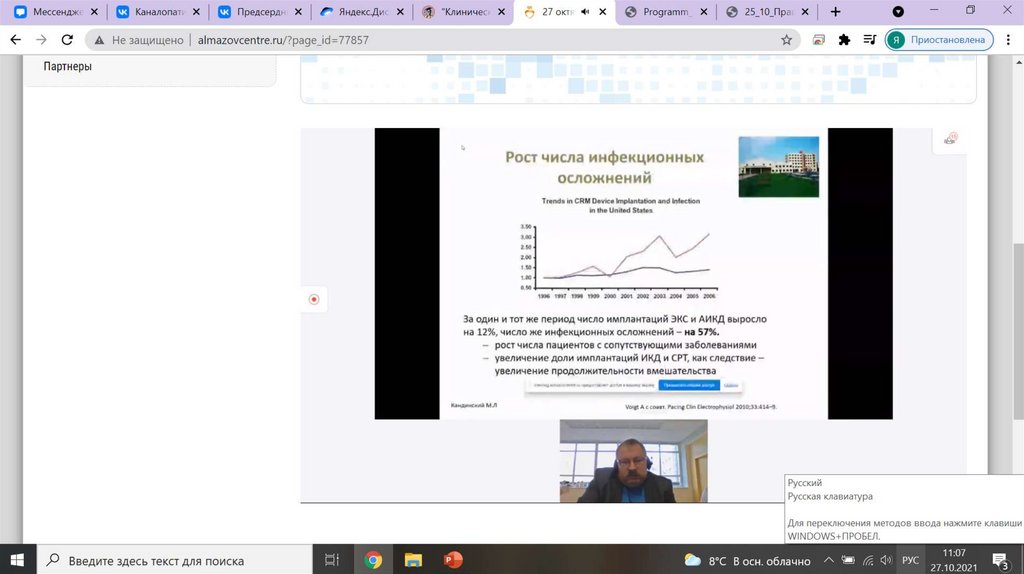This screenshot has height=574, width=1024.
Task: Click the red record icon left of video
Action: [314, 299]
